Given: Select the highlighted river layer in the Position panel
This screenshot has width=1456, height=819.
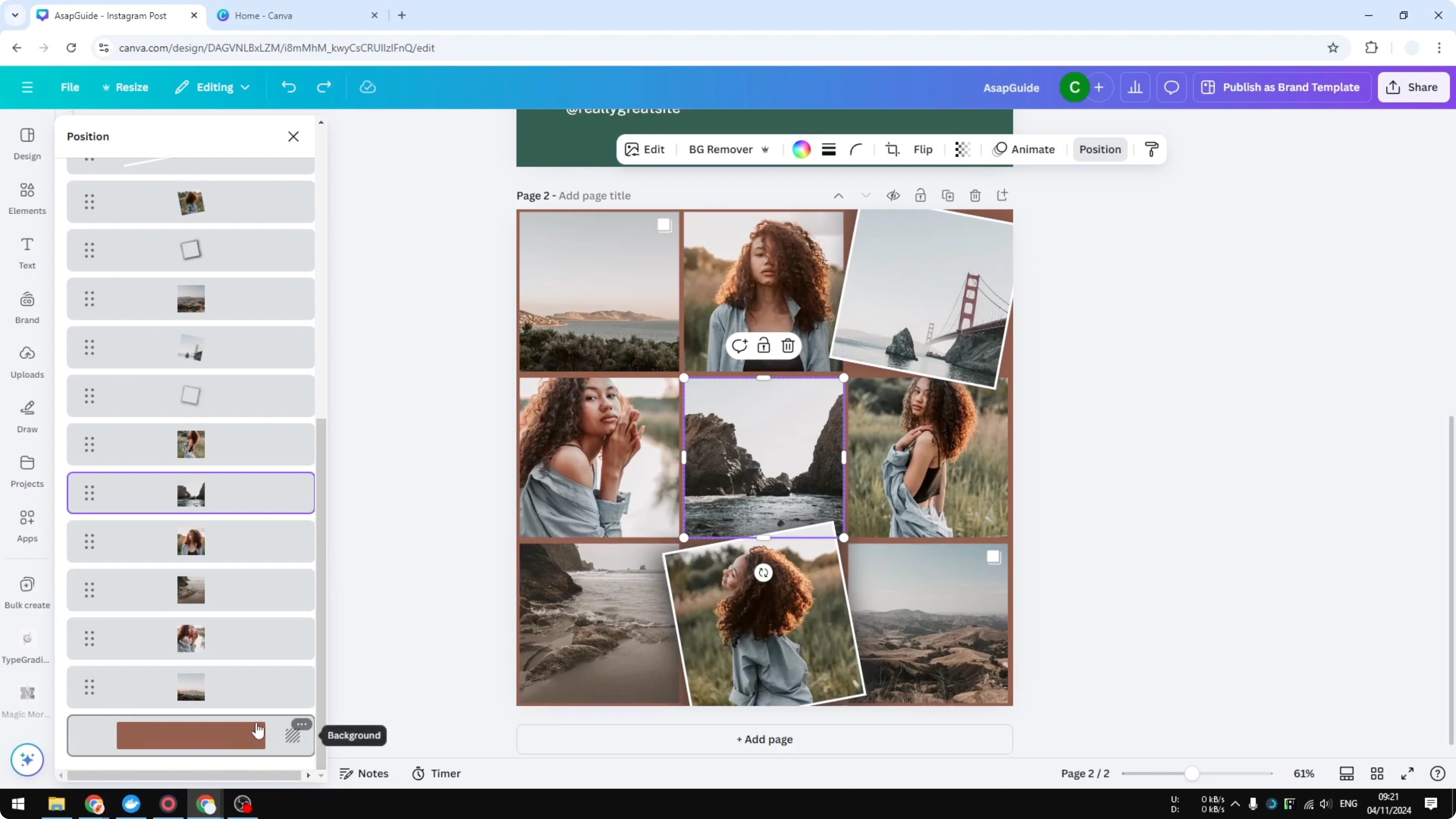Looking at the screenshot, I should click(190, 492).
